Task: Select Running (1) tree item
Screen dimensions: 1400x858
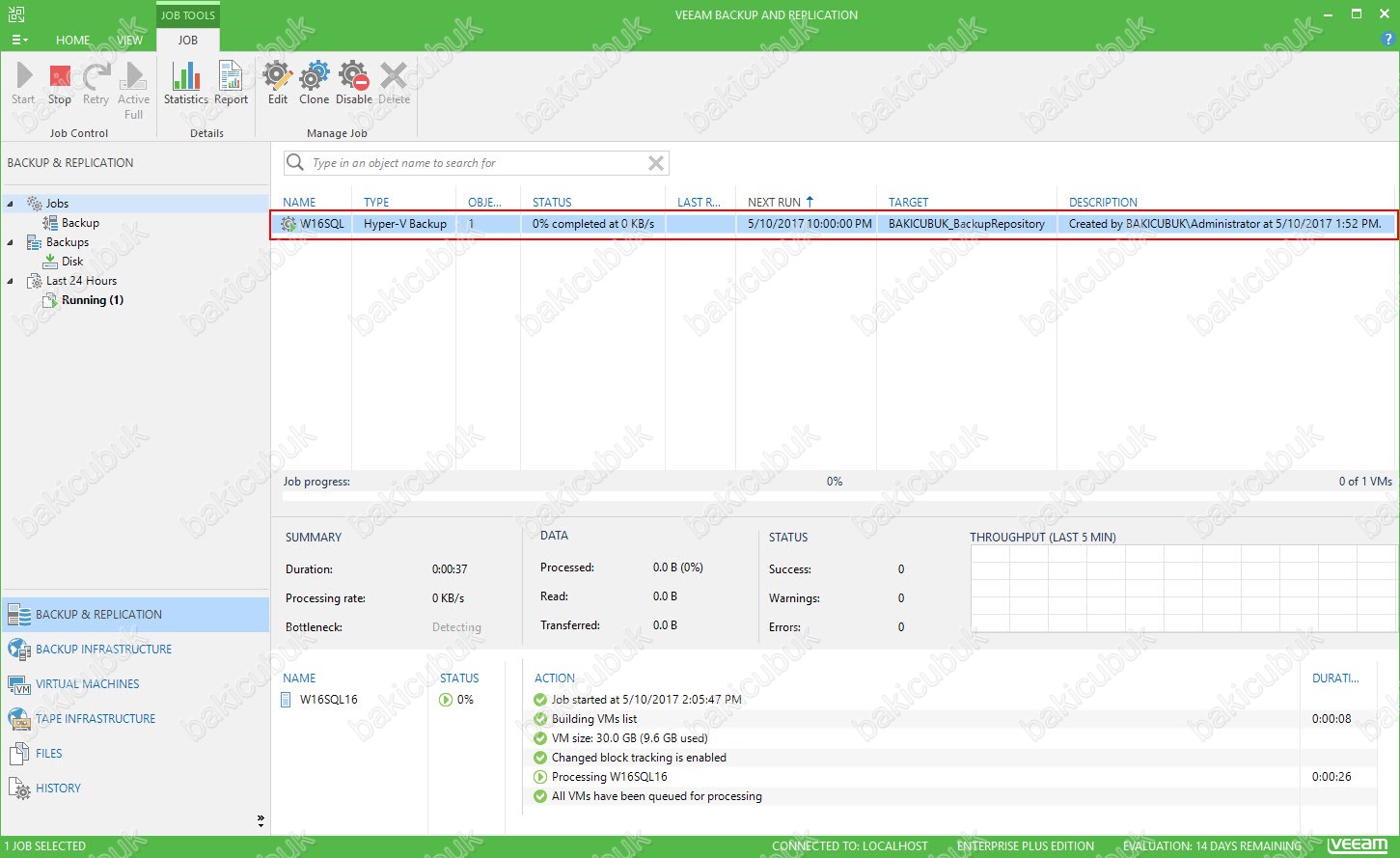Action: [x=92, y=300]
